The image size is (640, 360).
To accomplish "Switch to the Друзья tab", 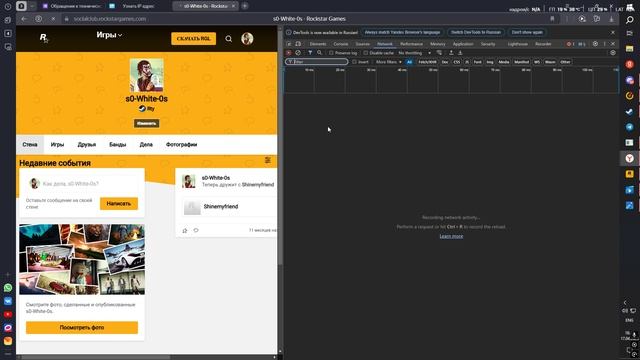I will click(87, 144).
